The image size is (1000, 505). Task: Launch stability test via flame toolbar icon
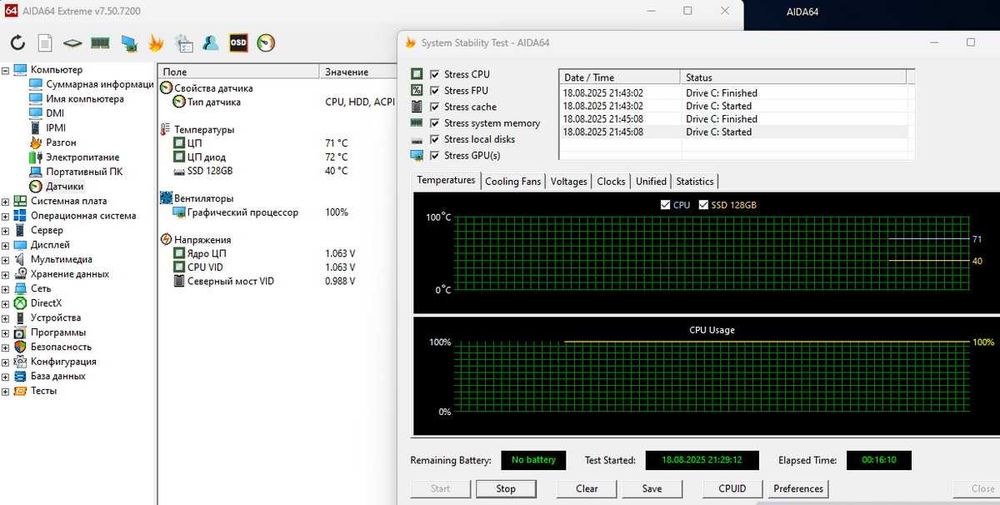click(x=156, y=43)
